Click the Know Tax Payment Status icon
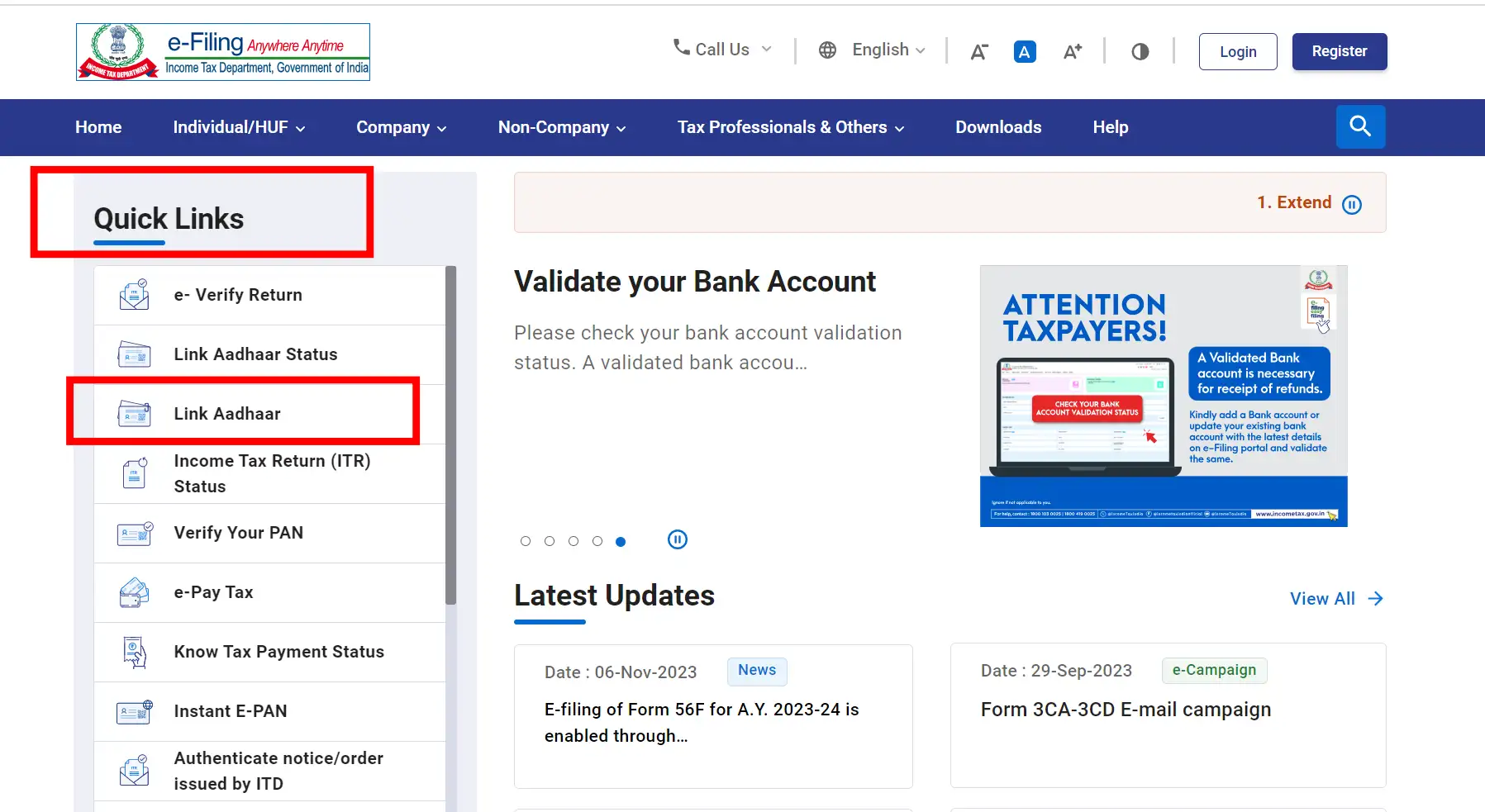Image resolution: width=1485 pixels, height=812 pixels. point(134,652)
